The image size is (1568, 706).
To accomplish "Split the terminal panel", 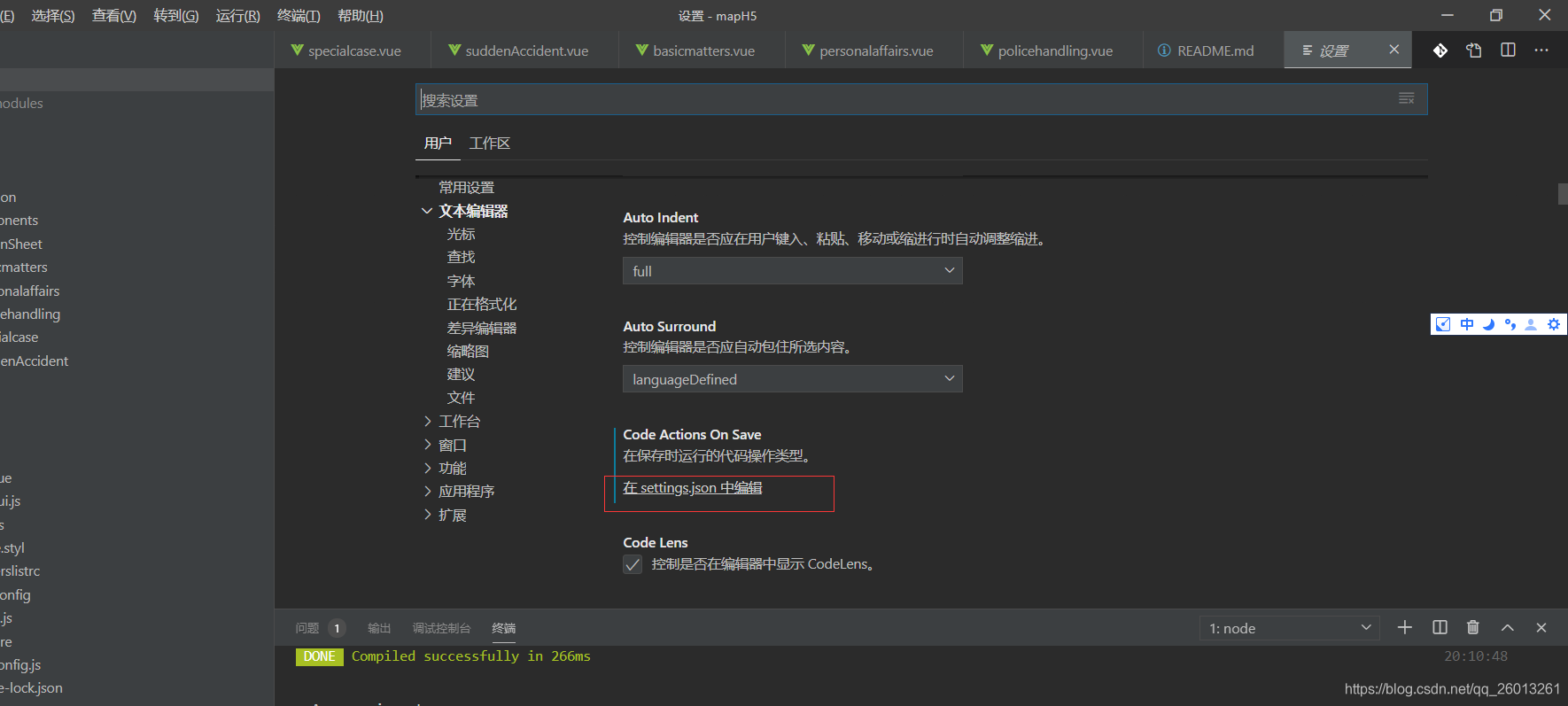I will [1440, 627].
